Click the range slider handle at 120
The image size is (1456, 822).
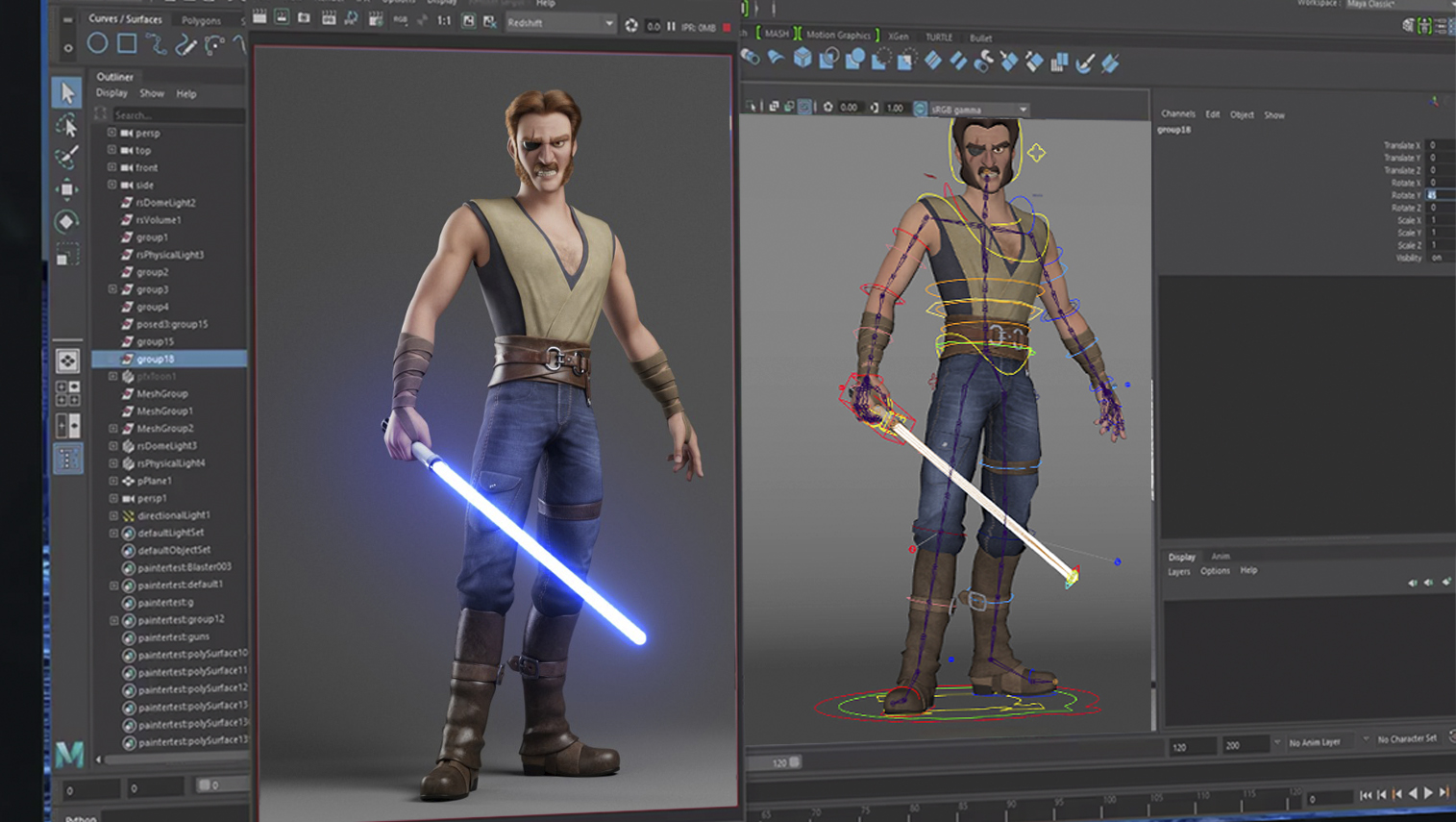pos(795,762)
